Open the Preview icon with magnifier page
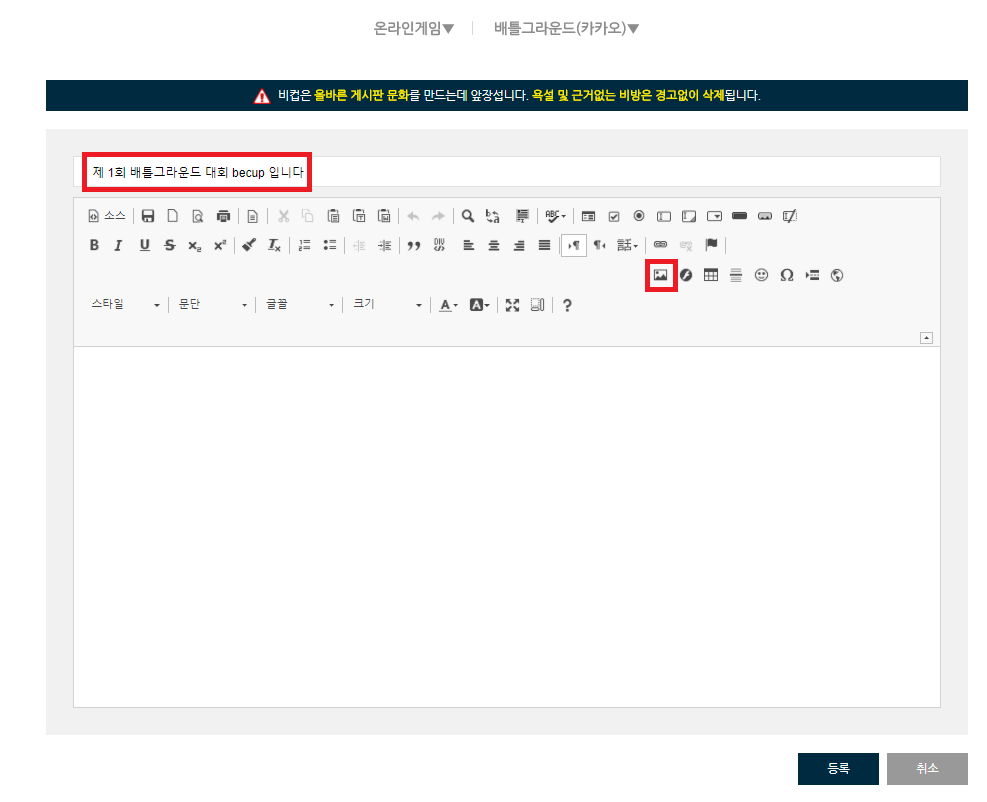Screen dimensions: 987x802 (198, 216)
